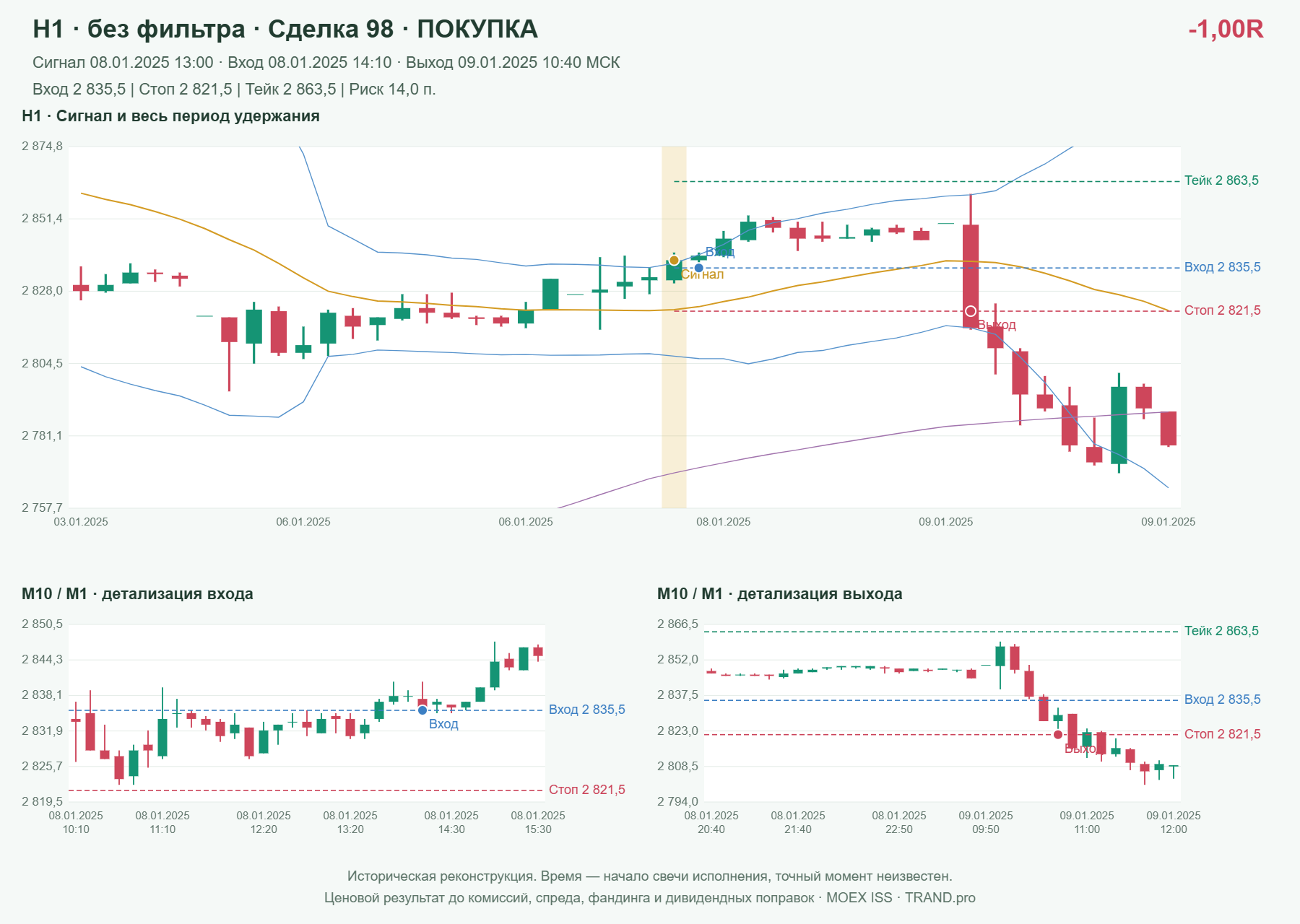This screenshot has width=1300, height=924.
Task: Click the blue Вход dot on the H1 chart
Action: pyautogui.click(x=698, y=268)
